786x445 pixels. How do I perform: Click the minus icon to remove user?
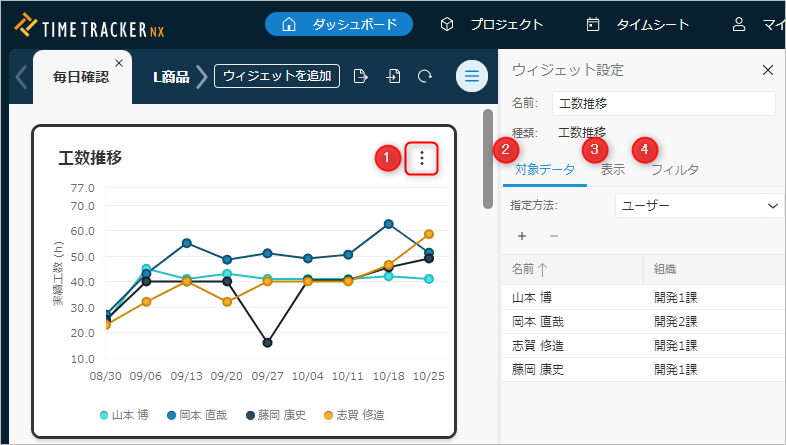[x=554, y=236]
